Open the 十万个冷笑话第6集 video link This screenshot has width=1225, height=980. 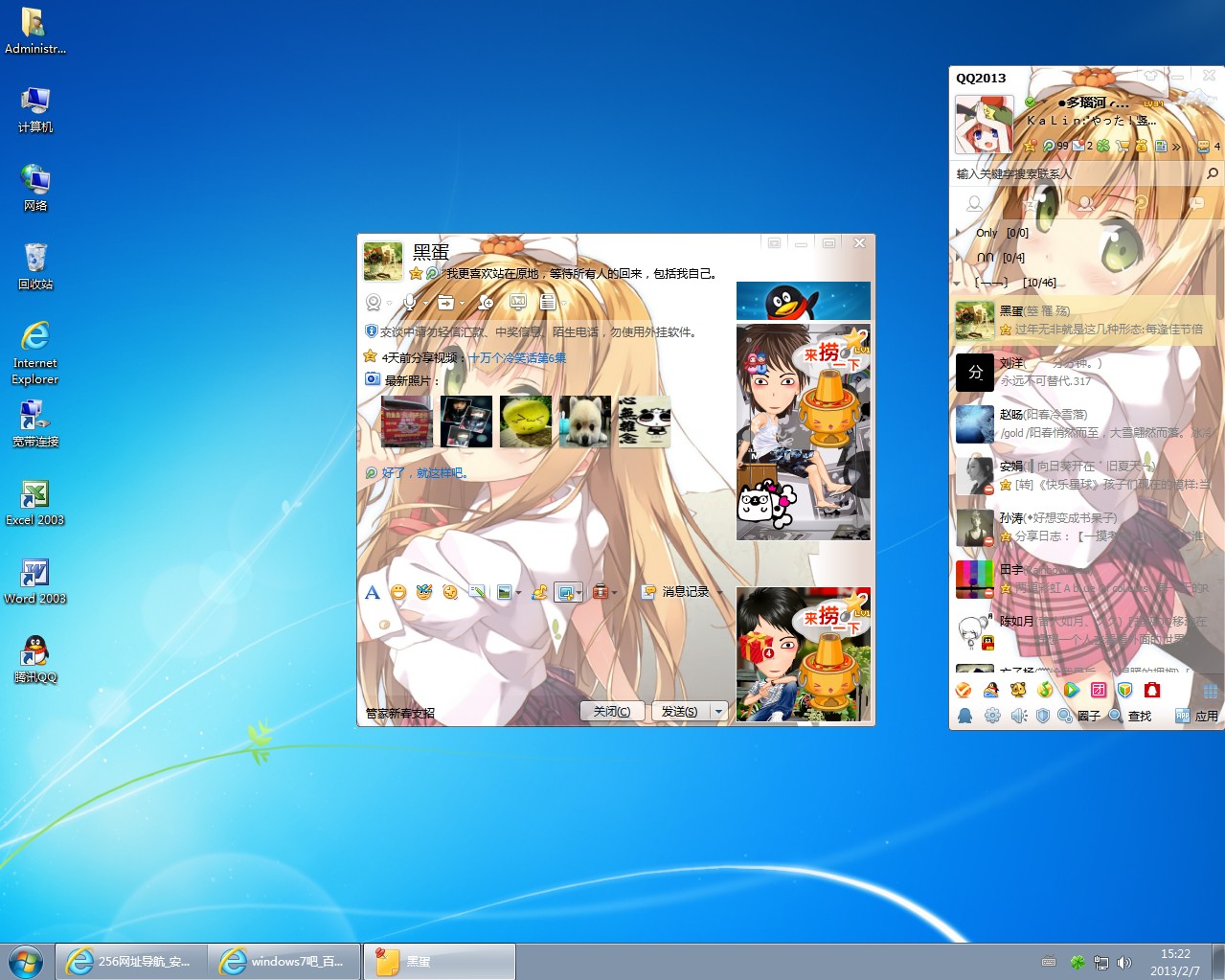[517, 358]
